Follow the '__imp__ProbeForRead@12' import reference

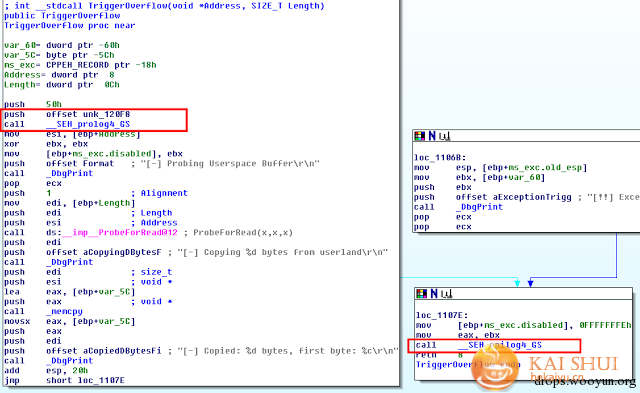coord(120,232)
